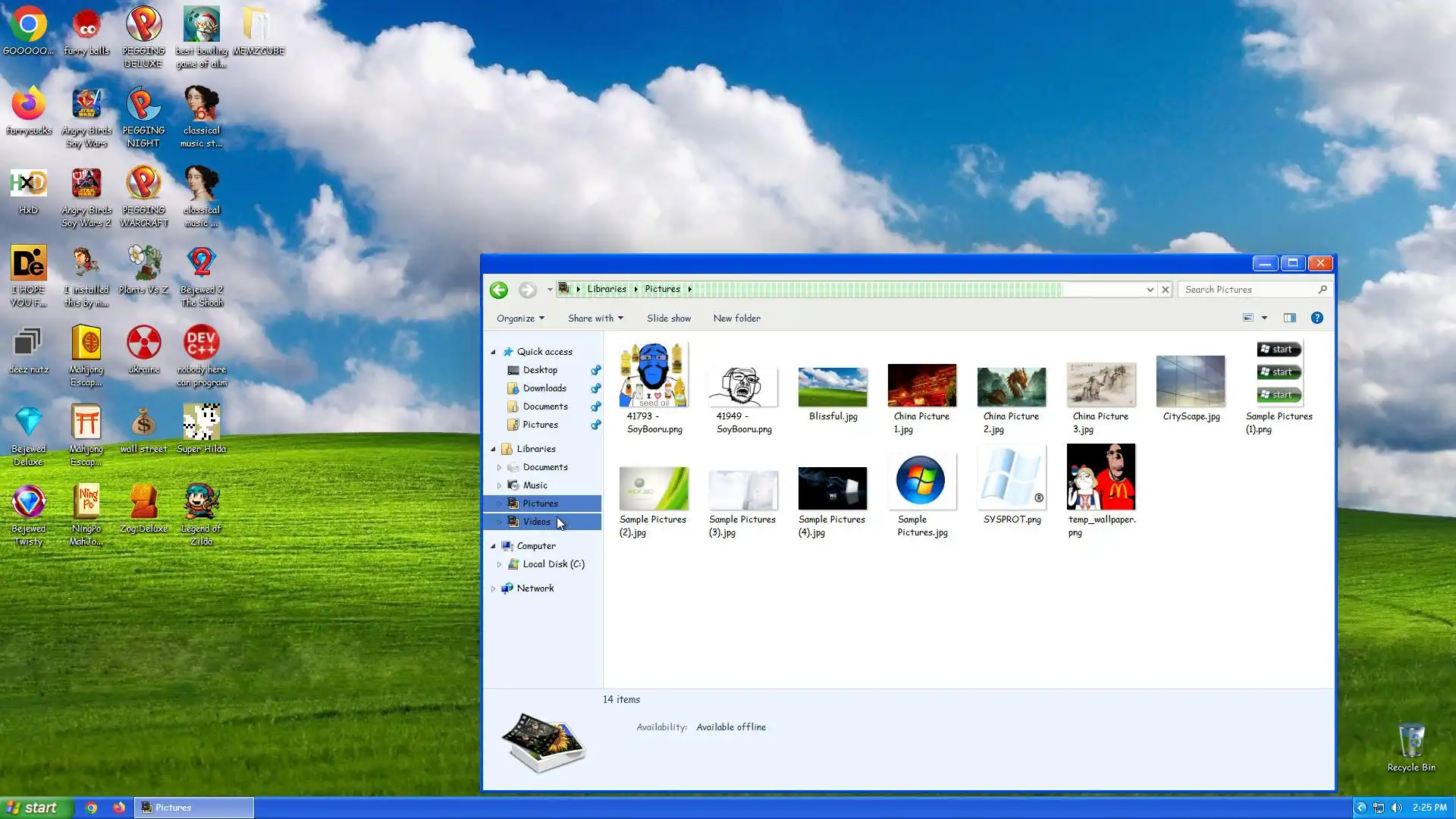
Task: Open the change view dropdown arrow
Action: [x=1264, y=318]
